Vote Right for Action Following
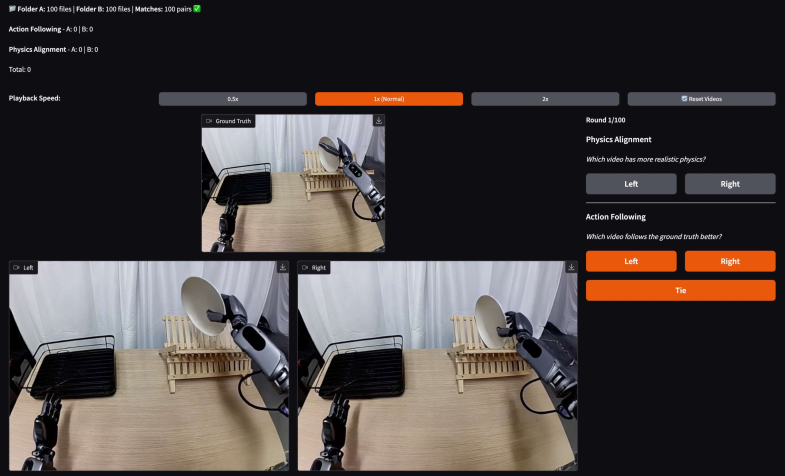This screenshot has width=785, height=476. [730, 261]
